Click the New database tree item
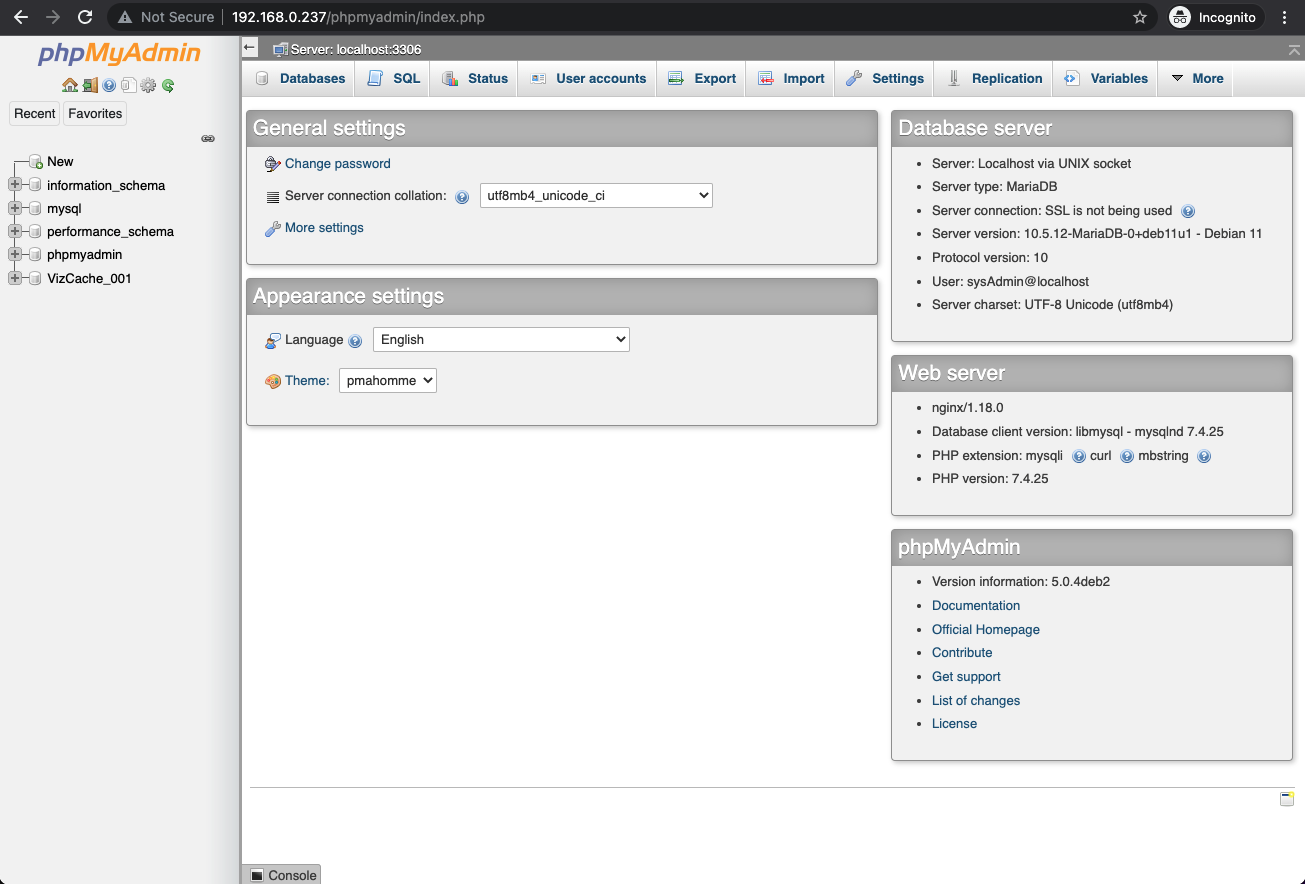 [x=60, y=162]
